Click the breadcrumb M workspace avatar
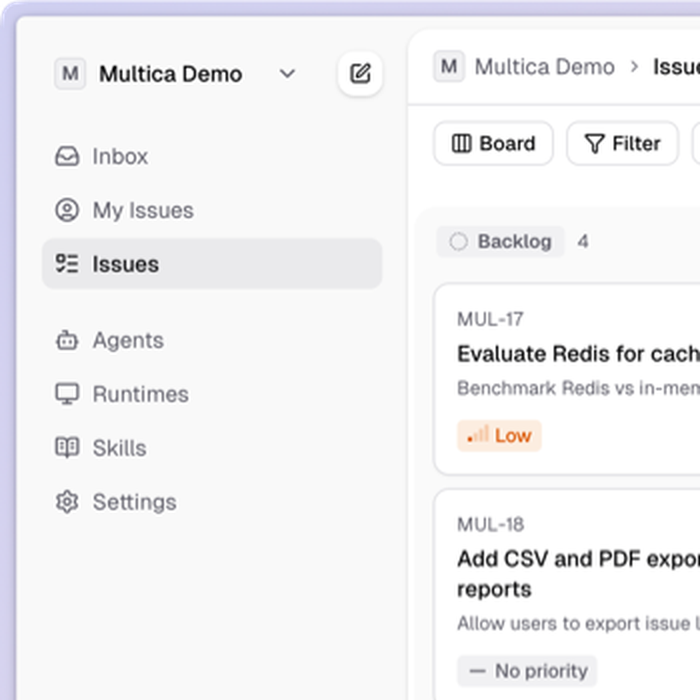 (x=449, y=67)
